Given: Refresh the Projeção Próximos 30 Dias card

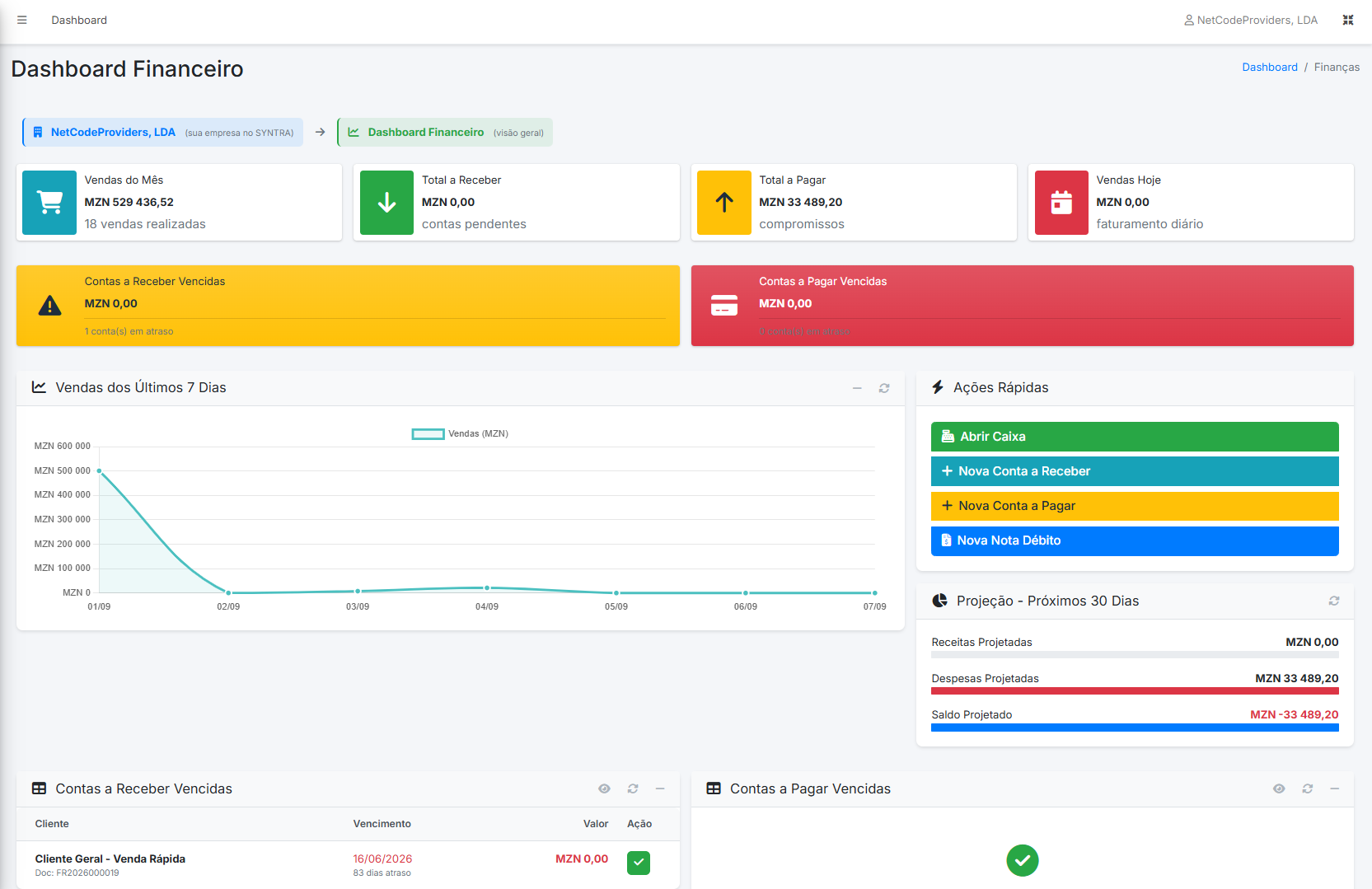Looking at the screenshot, I should click(x=1334, y=601).
